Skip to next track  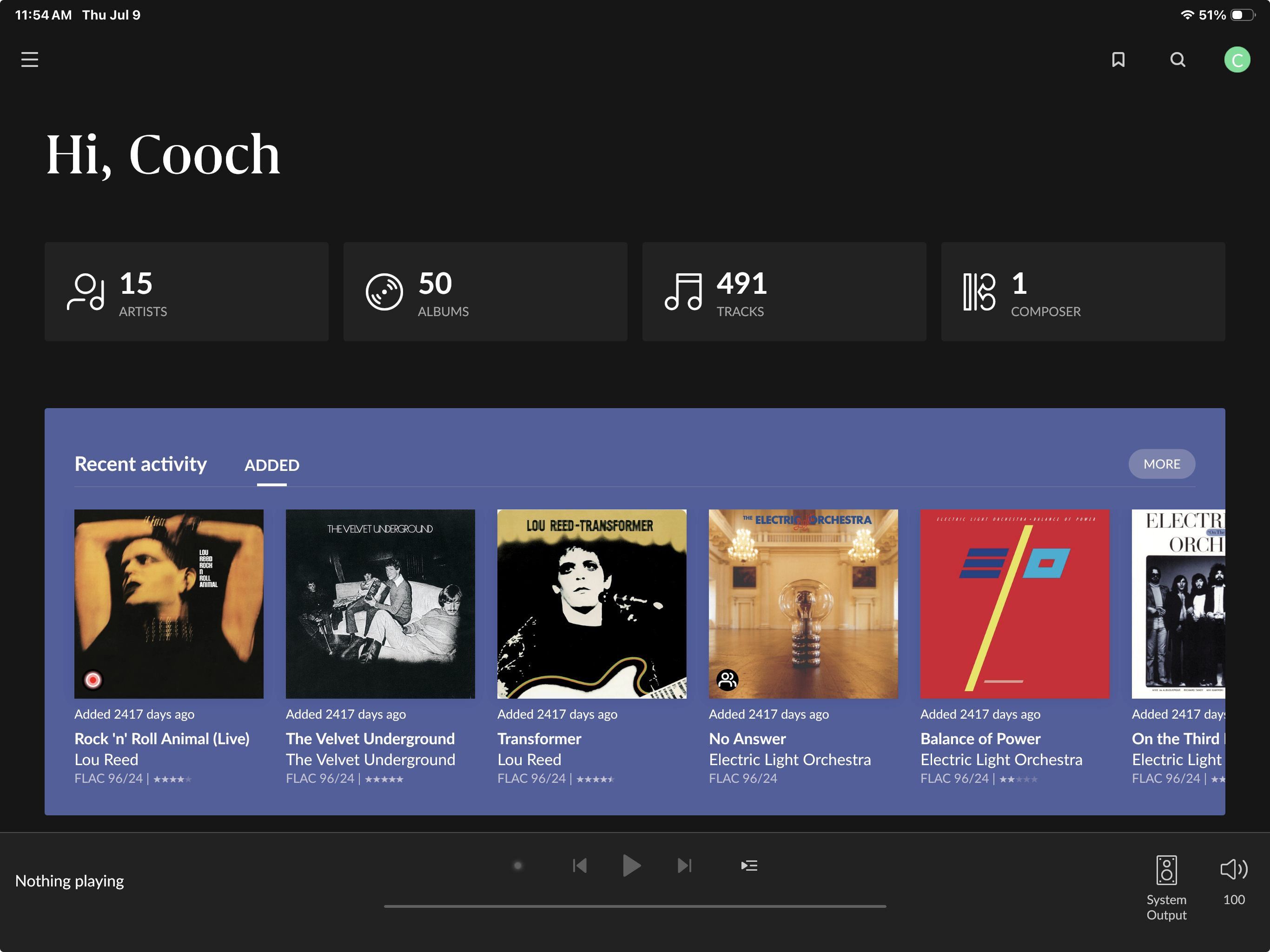[684, 865]
